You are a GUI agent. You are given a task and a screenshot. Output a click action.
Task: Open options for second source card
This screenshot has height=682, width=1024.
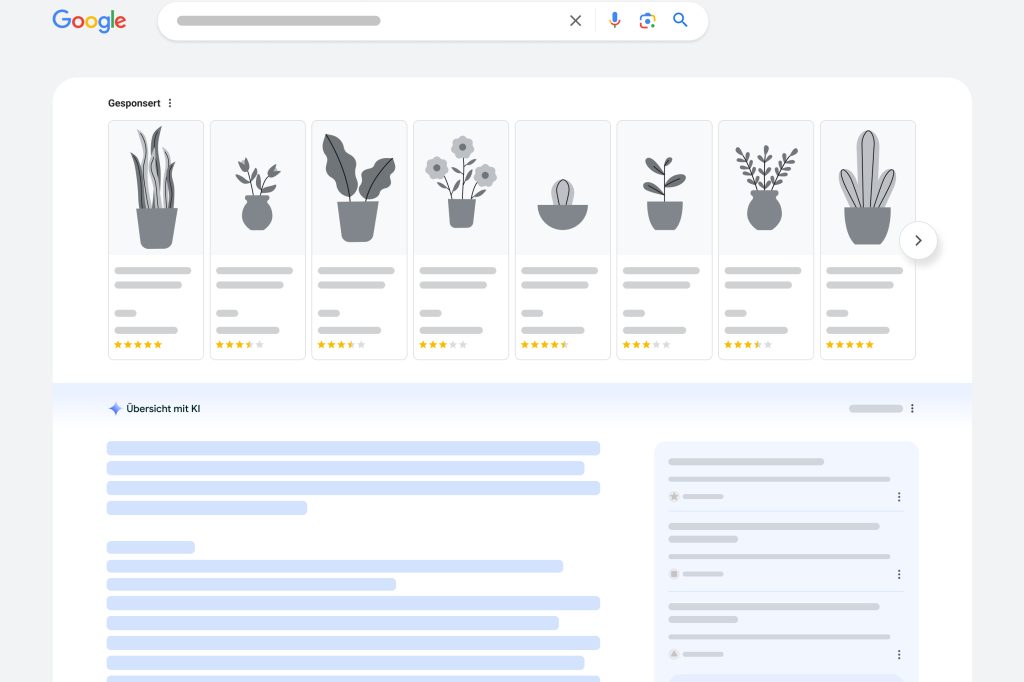tap(899, 574)
